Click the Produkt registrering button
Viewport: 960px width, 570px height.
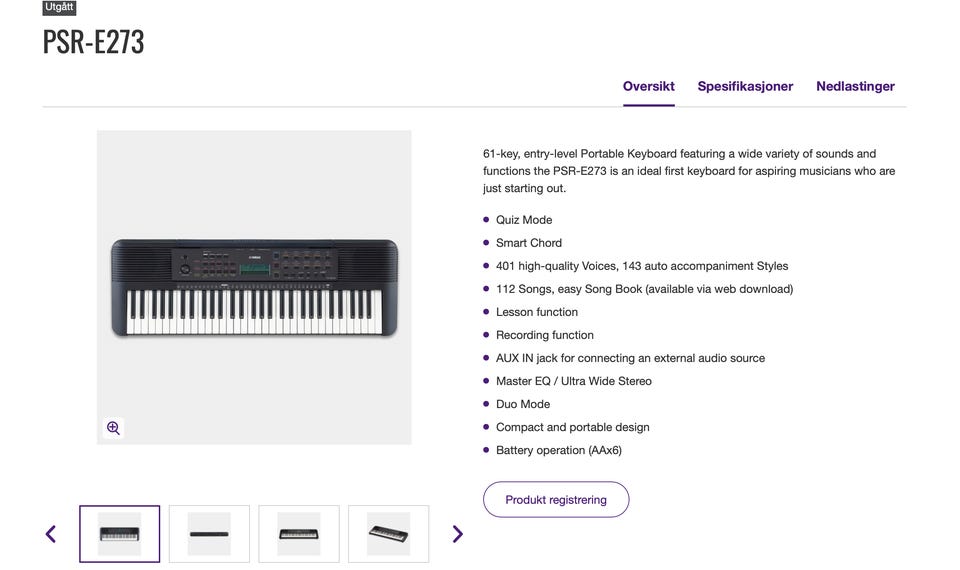coord(556,500)
